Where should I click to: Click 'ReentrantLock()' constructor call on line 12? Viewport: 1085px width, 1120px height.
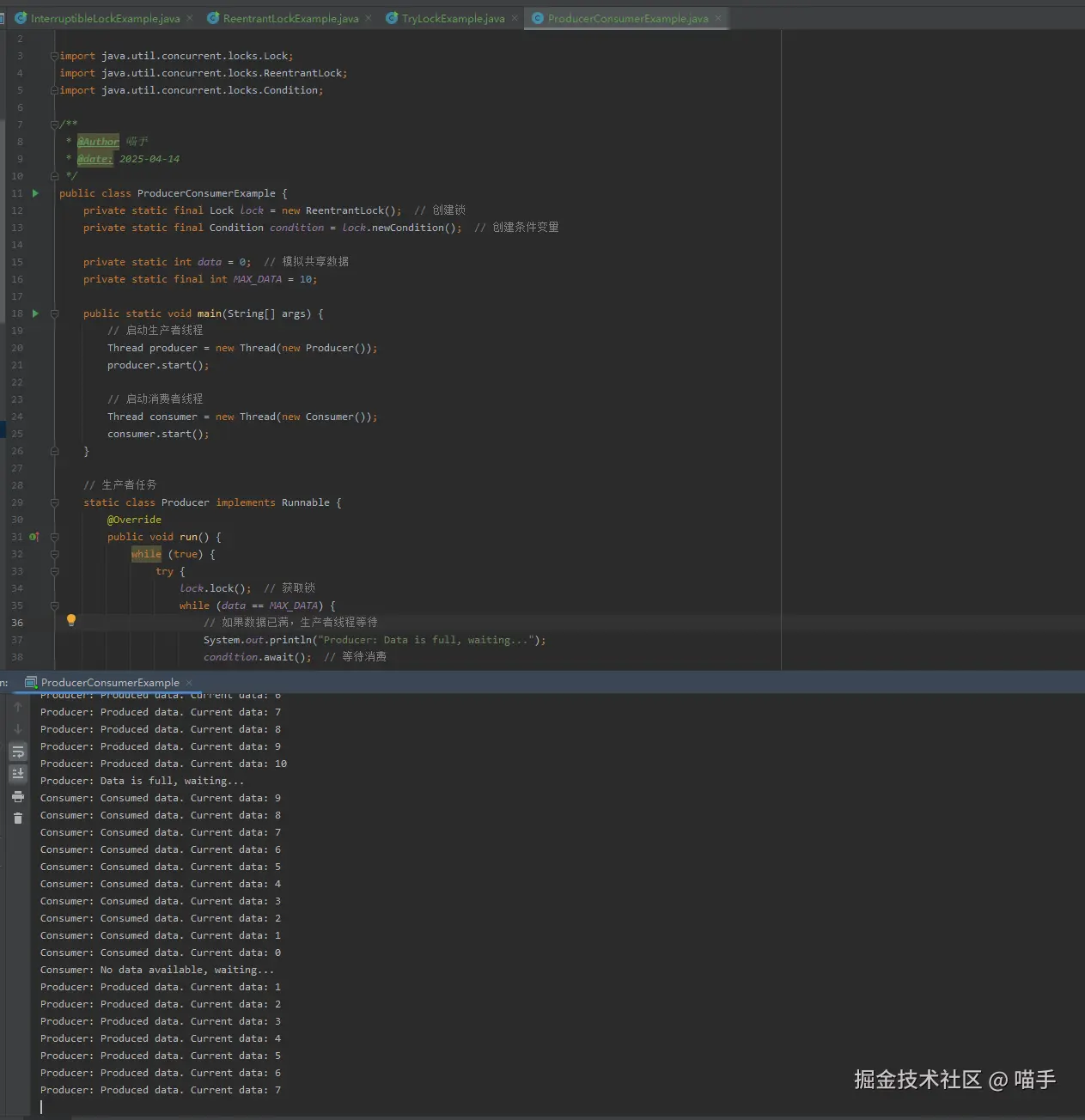point(350,210)
